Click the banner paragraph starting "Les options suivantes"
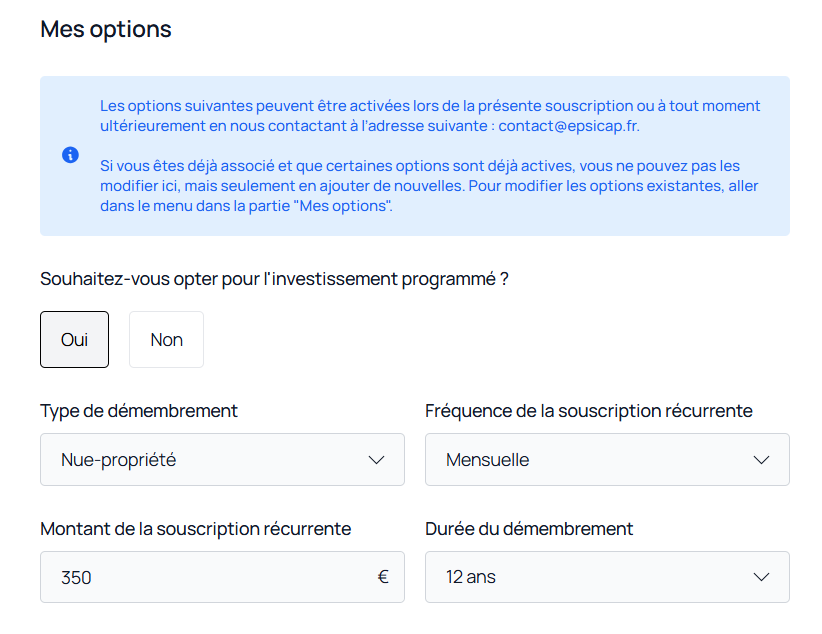This screenshot has width=822, height=634. click(x=430, y=116)
